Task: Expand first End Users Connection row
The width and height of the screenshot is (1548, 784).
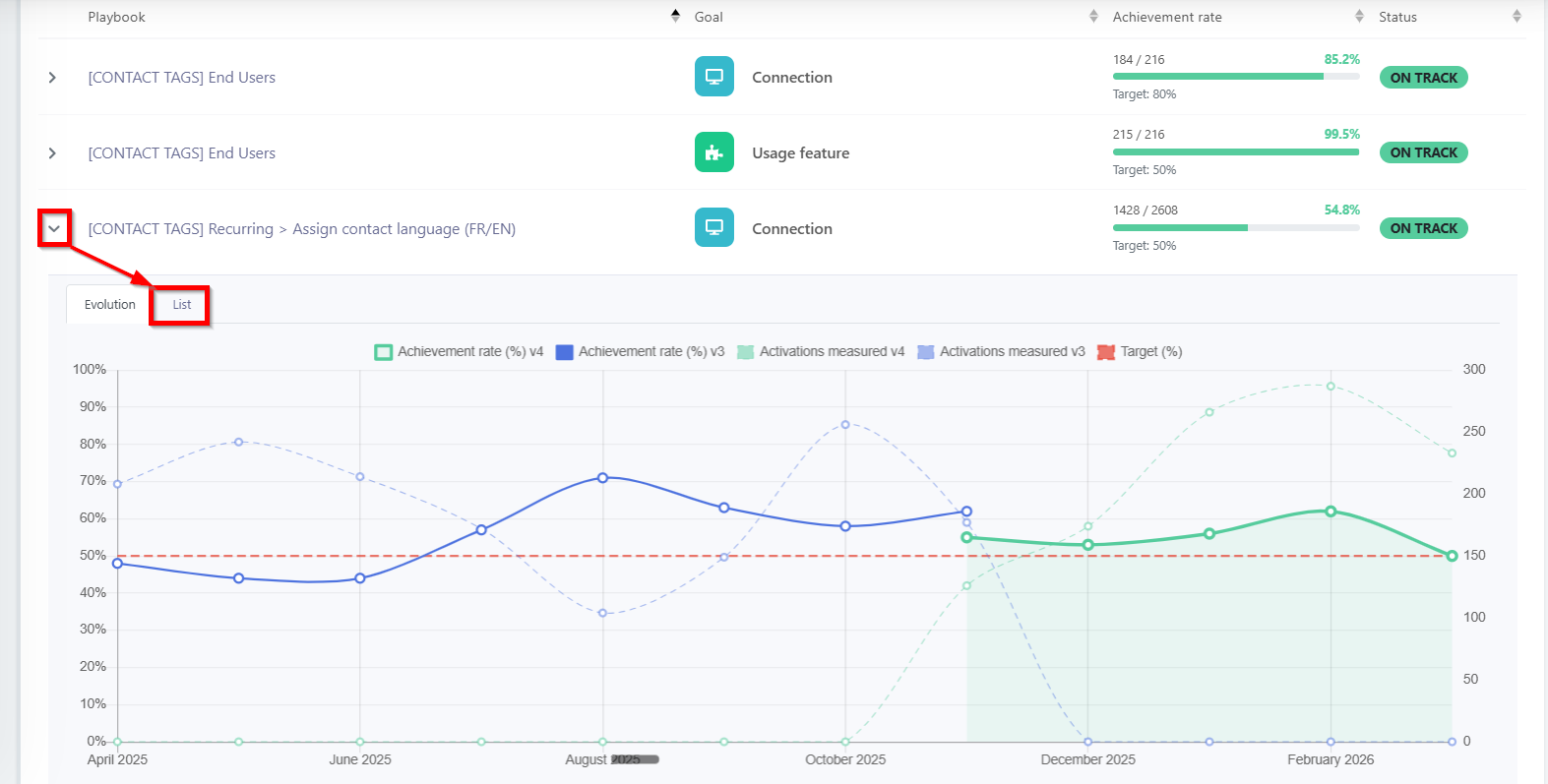Action: click(x=52, y=78)
